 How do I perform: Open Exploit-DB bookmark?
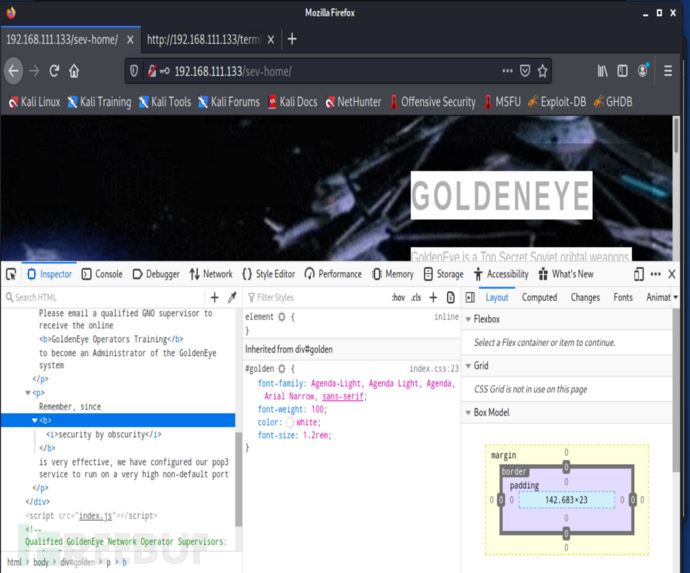click(557, 102)
